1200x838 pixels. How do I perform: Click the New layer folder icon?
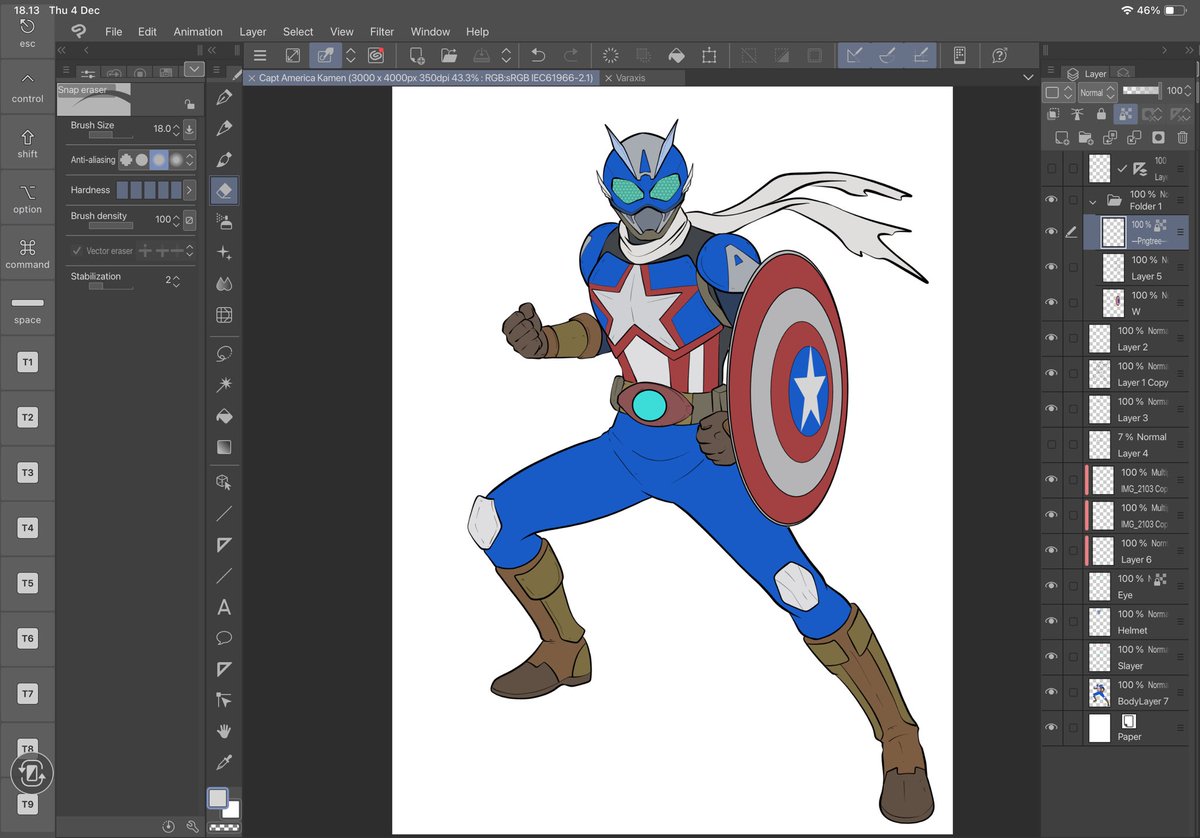coord(1086,137)
